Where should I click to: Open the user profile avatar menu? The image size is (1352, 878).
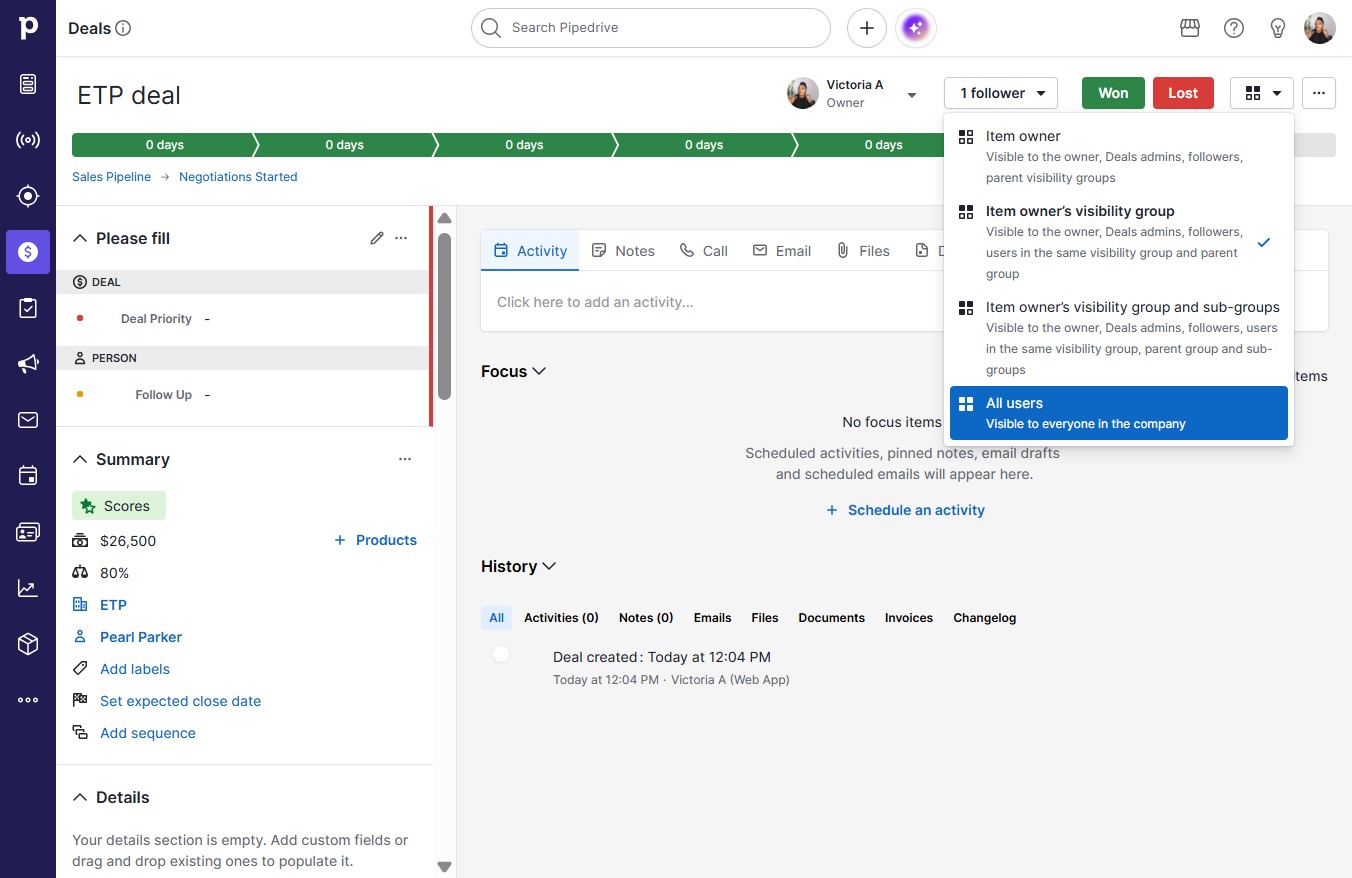tap(1320, 28)
